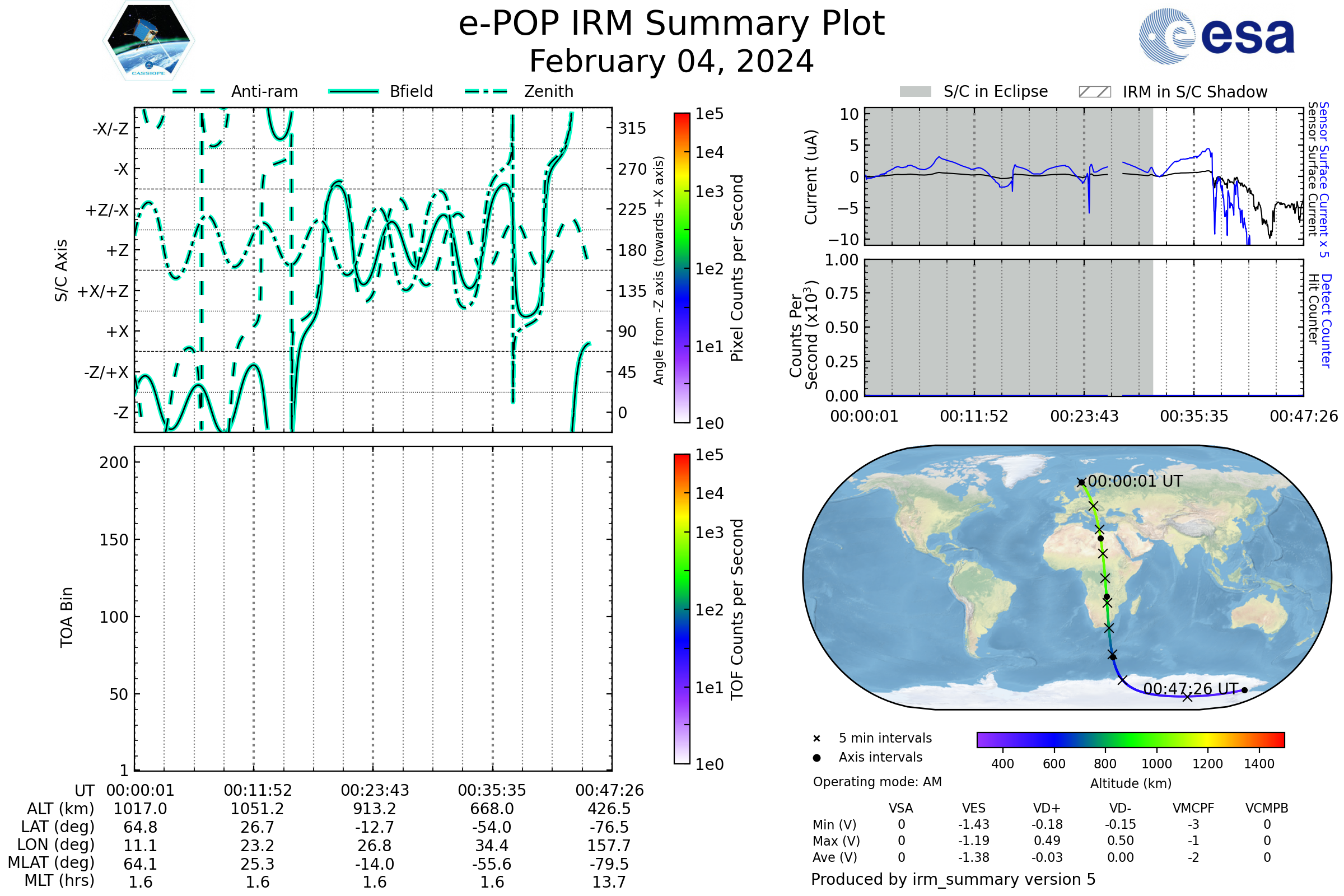Click the 00:47:26 UT map end label

(x=1191, y=689)
